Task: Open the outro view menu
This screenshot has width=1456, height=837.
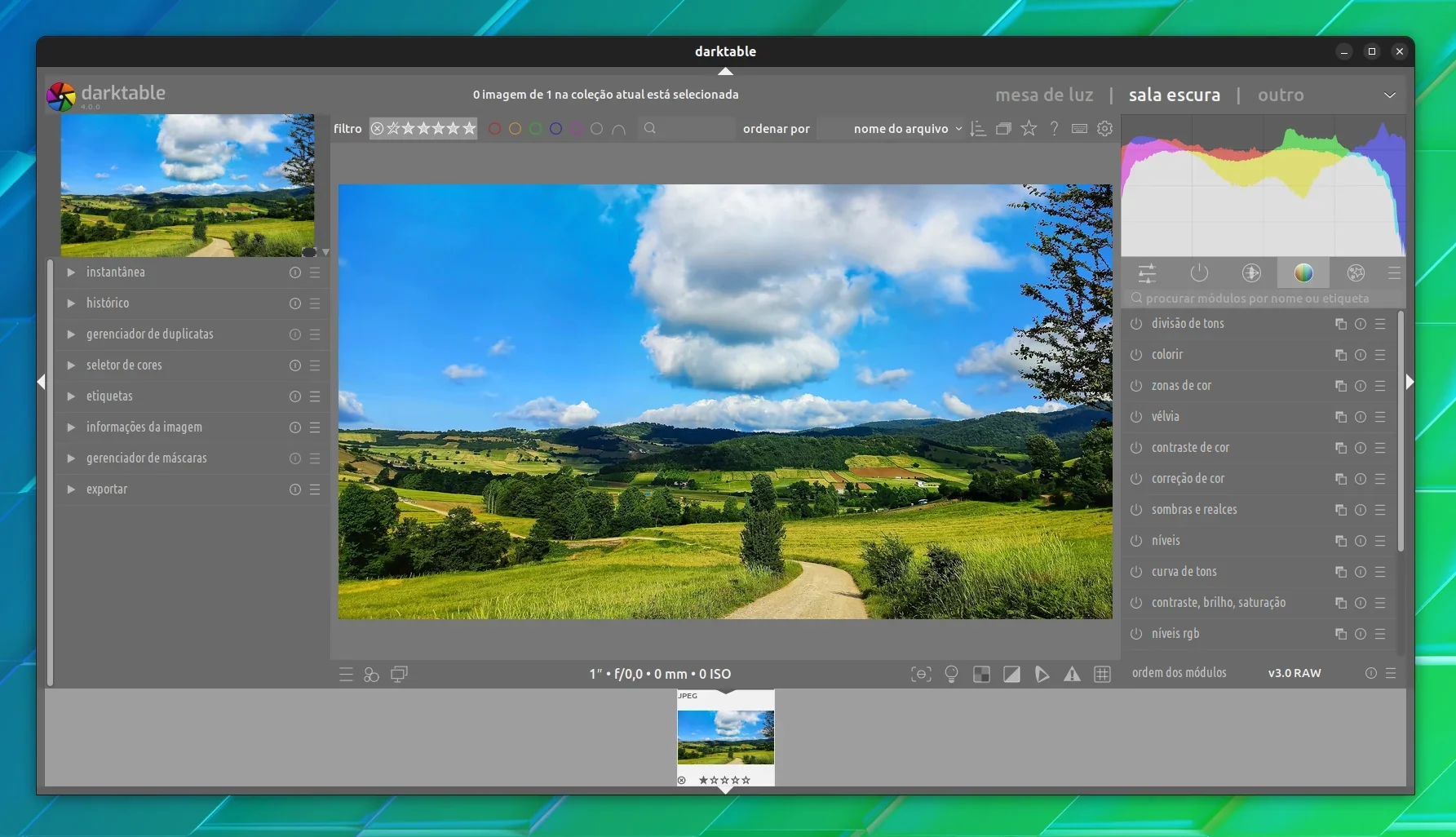Action: [x=1281, y=95]
